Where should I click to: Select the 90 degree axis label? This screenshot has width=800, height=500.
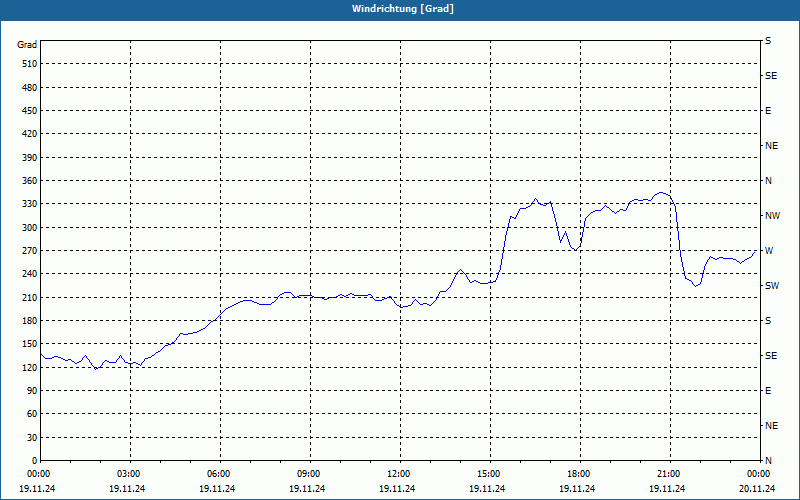[32, 391]
